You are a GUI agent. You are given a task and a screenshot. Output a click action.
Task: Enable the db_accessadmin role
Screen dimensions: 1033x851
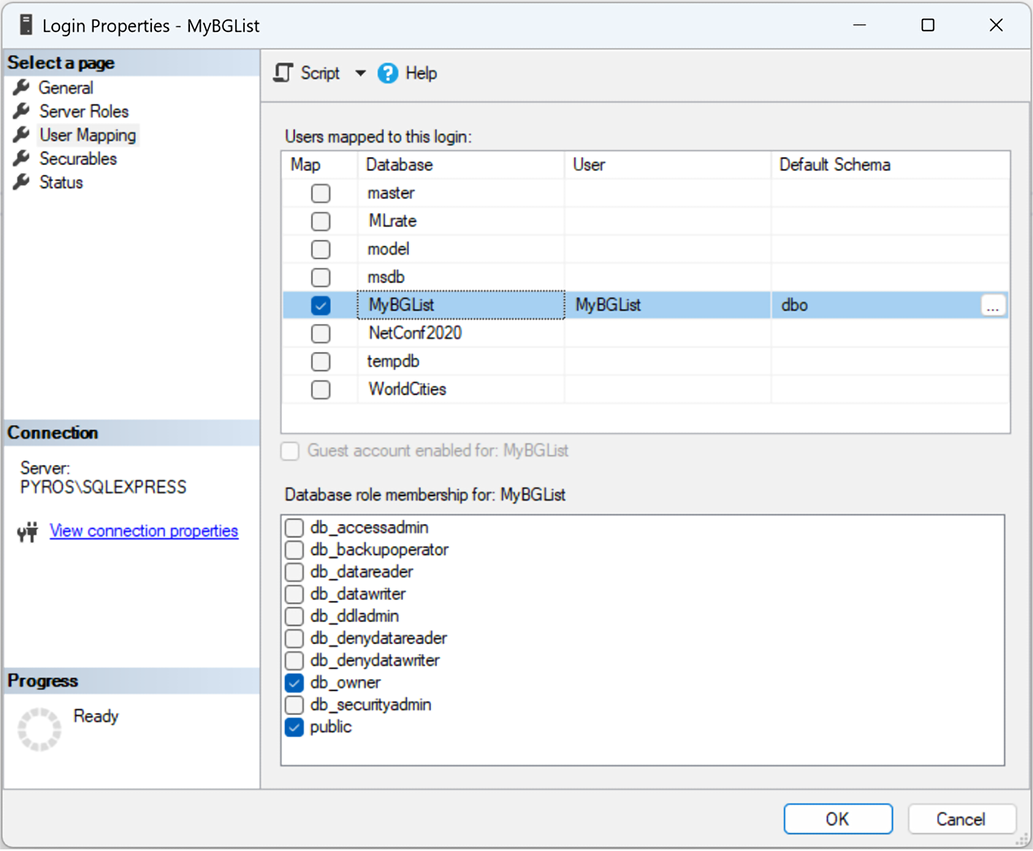pos(294,528)
